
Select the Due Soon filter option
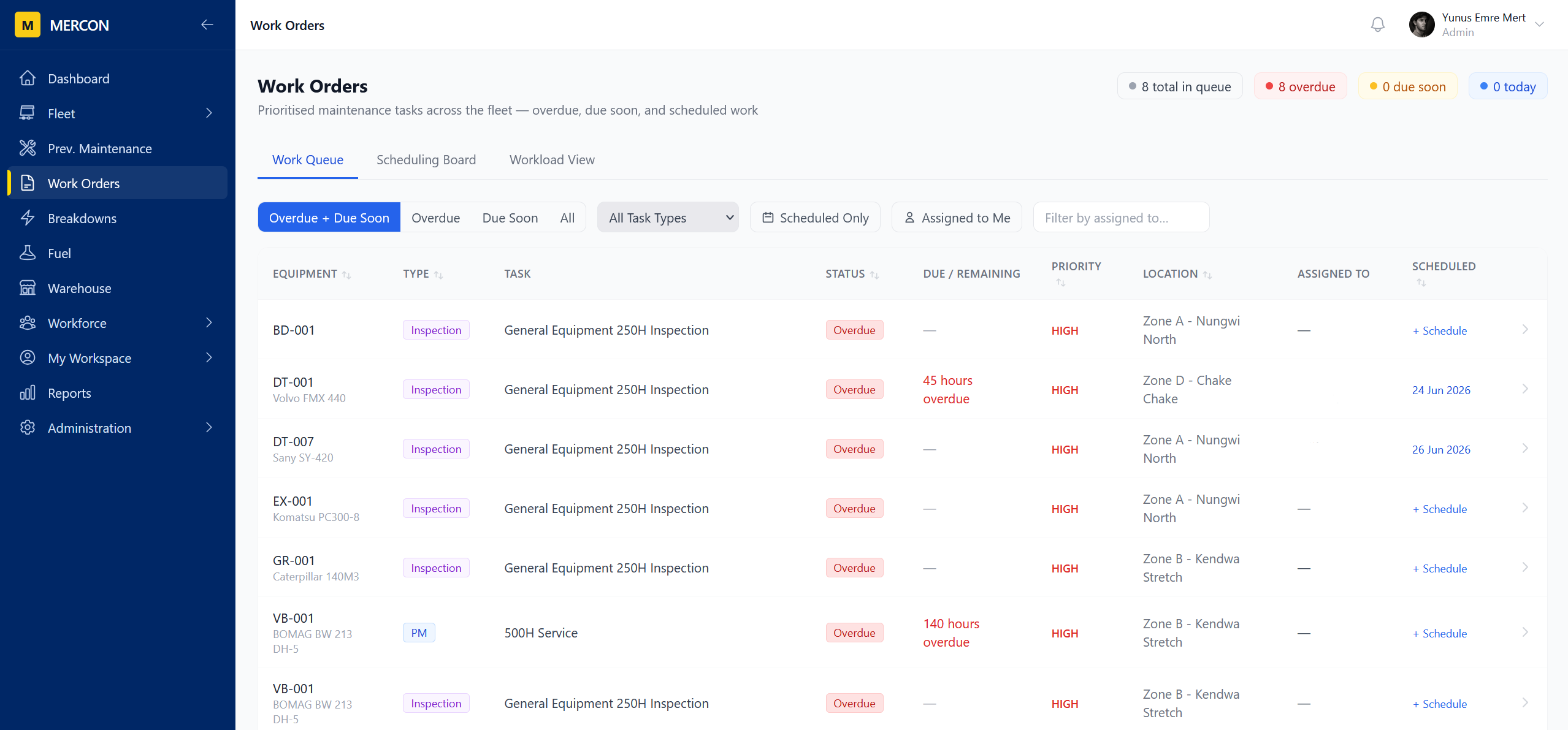pos(510,218)
